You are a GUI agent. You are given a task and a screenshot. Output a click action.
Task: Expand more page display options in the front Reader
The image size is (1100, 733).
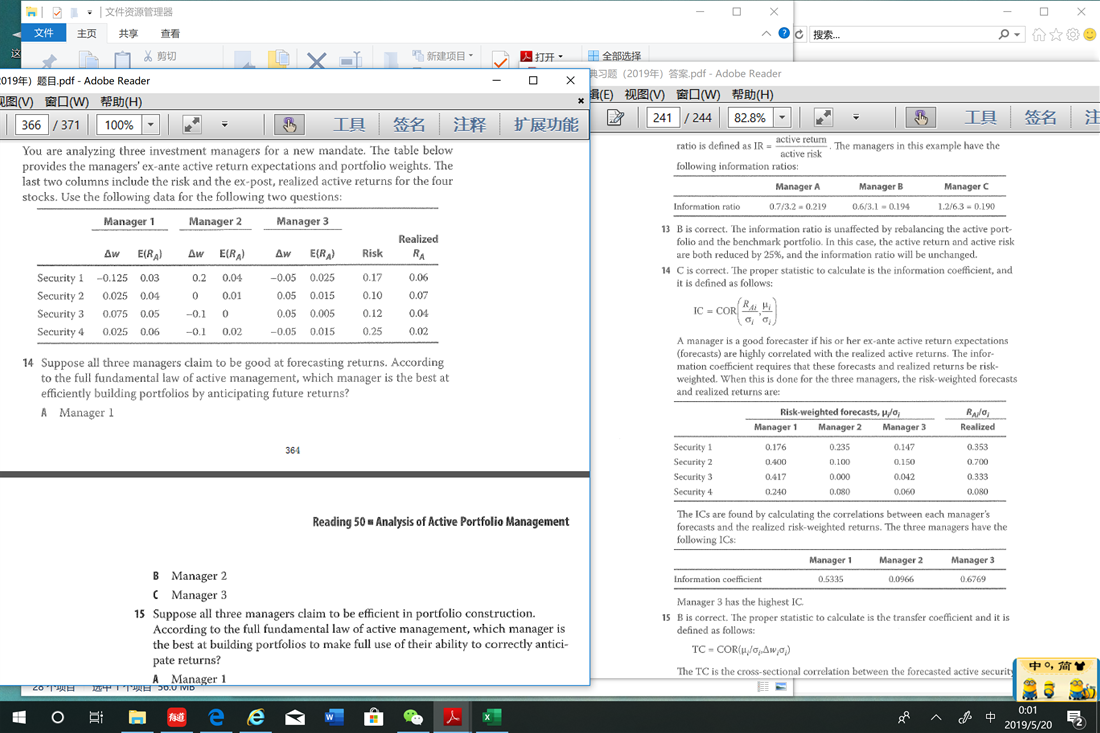tap(224, 125)
